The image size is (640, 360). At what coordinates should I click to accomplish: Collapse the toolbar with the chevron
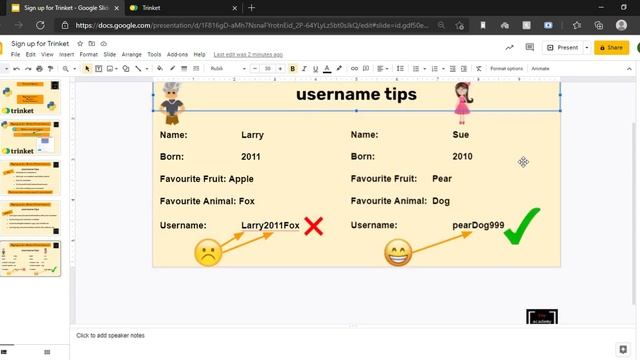629,69
